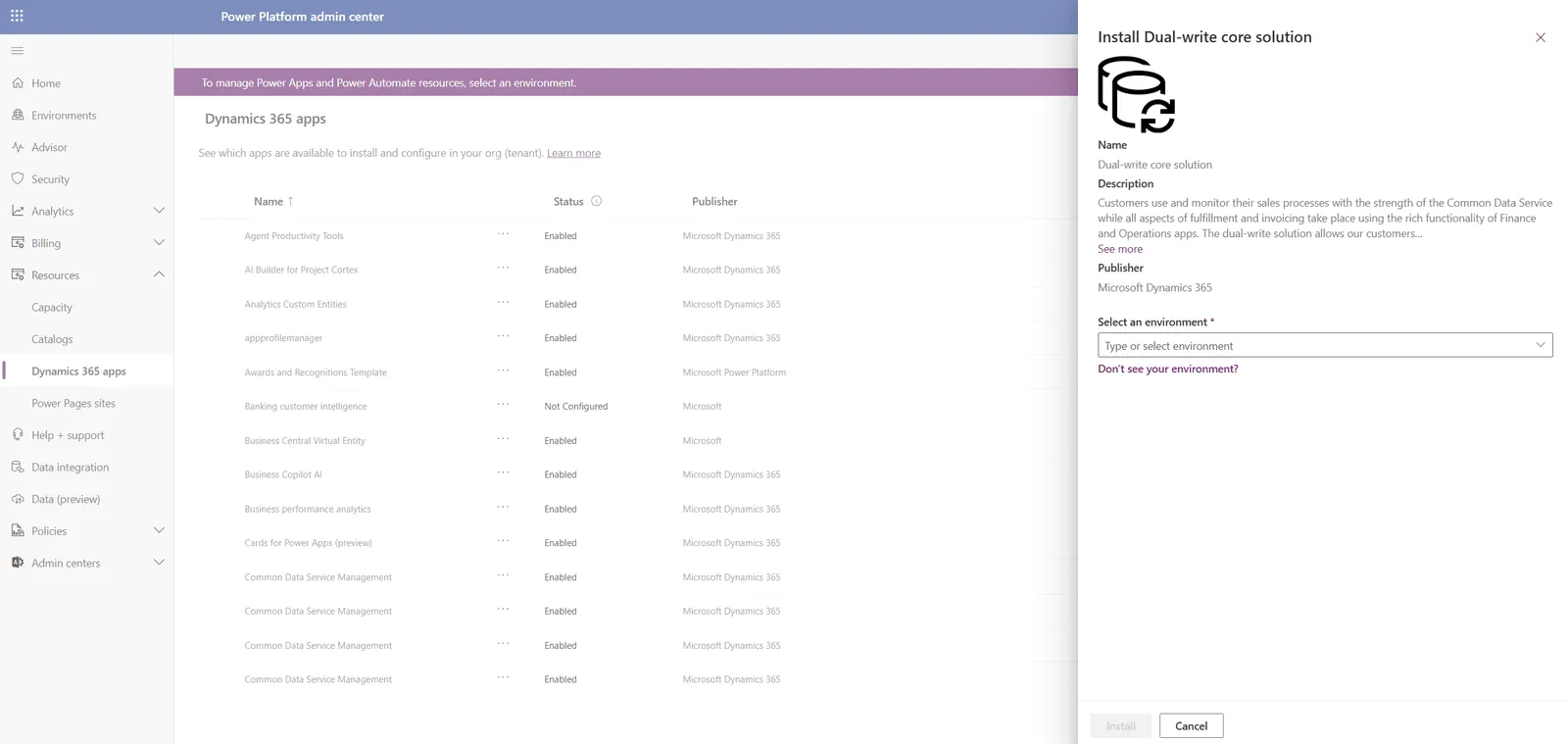Open more options for AI Builder for Project Cortex
The height and width of the screenshot is (744, 1568).
(503, 268)
